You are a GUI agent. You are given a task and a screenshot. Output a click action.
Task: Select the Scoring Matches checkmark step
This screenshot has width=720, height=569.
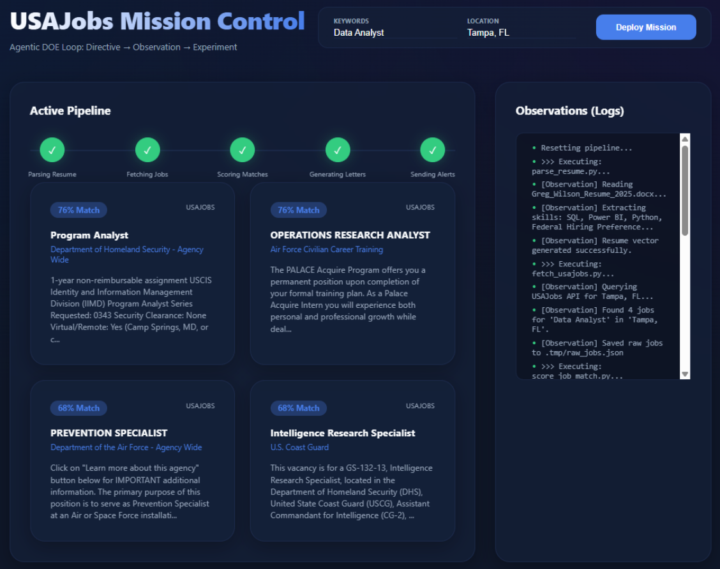coord(242,150)
